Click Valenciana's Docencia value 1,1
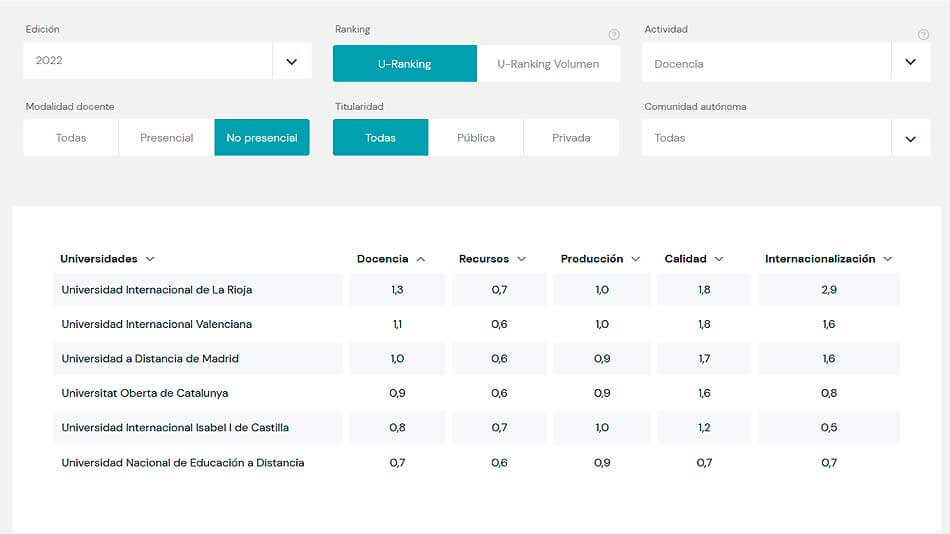 397,324
